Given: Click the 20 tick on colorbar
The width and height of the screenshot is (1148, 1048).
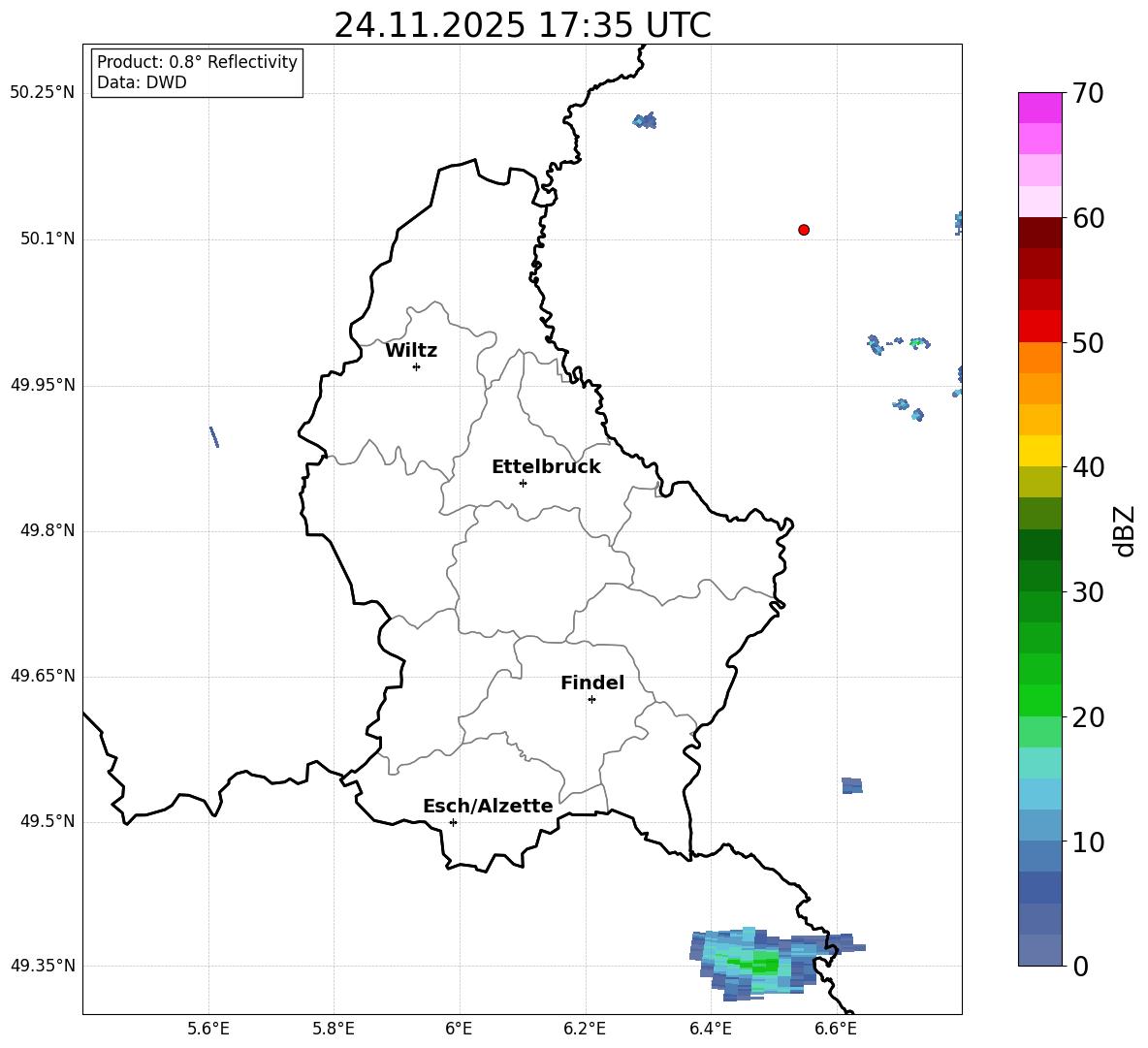Looking at the screenshot, I should (x=1088, y=717).
